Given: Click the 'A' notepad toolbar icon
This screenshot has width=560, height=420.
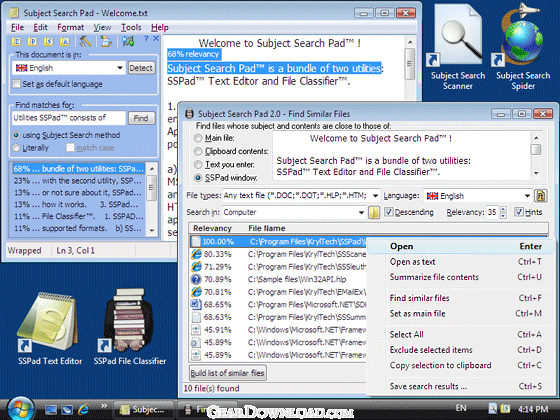Looking at the screenshot, I should [x=64, y=41].
